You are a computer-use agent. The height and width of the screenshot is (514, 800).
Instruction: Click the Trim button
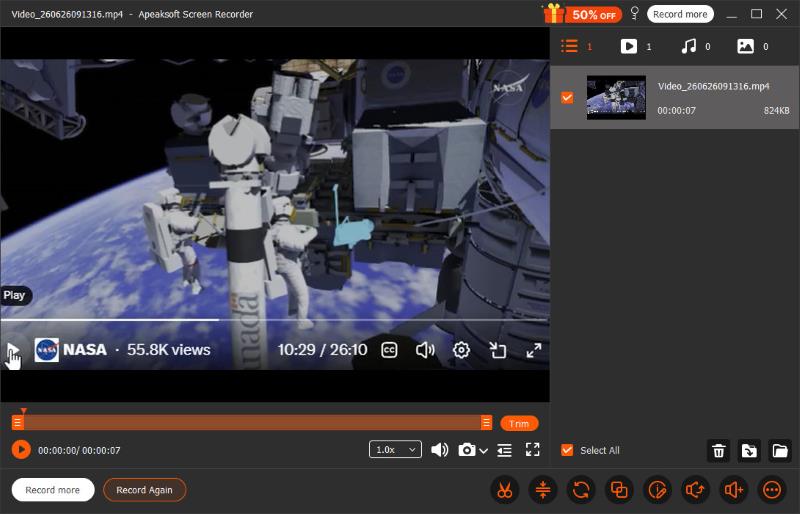(519, 424)
